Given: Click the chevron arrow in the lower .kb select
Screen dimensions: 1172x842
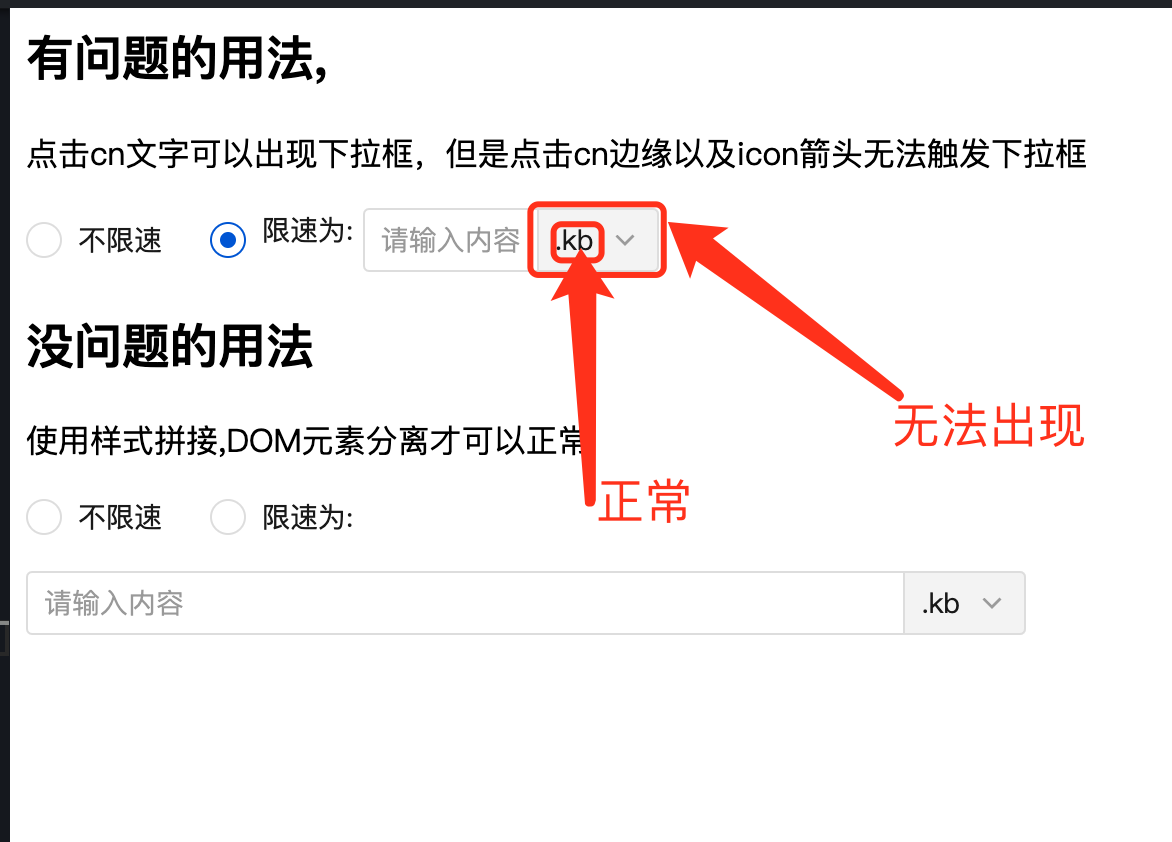Looking at the screenshot, I should (x=992, y=603).
